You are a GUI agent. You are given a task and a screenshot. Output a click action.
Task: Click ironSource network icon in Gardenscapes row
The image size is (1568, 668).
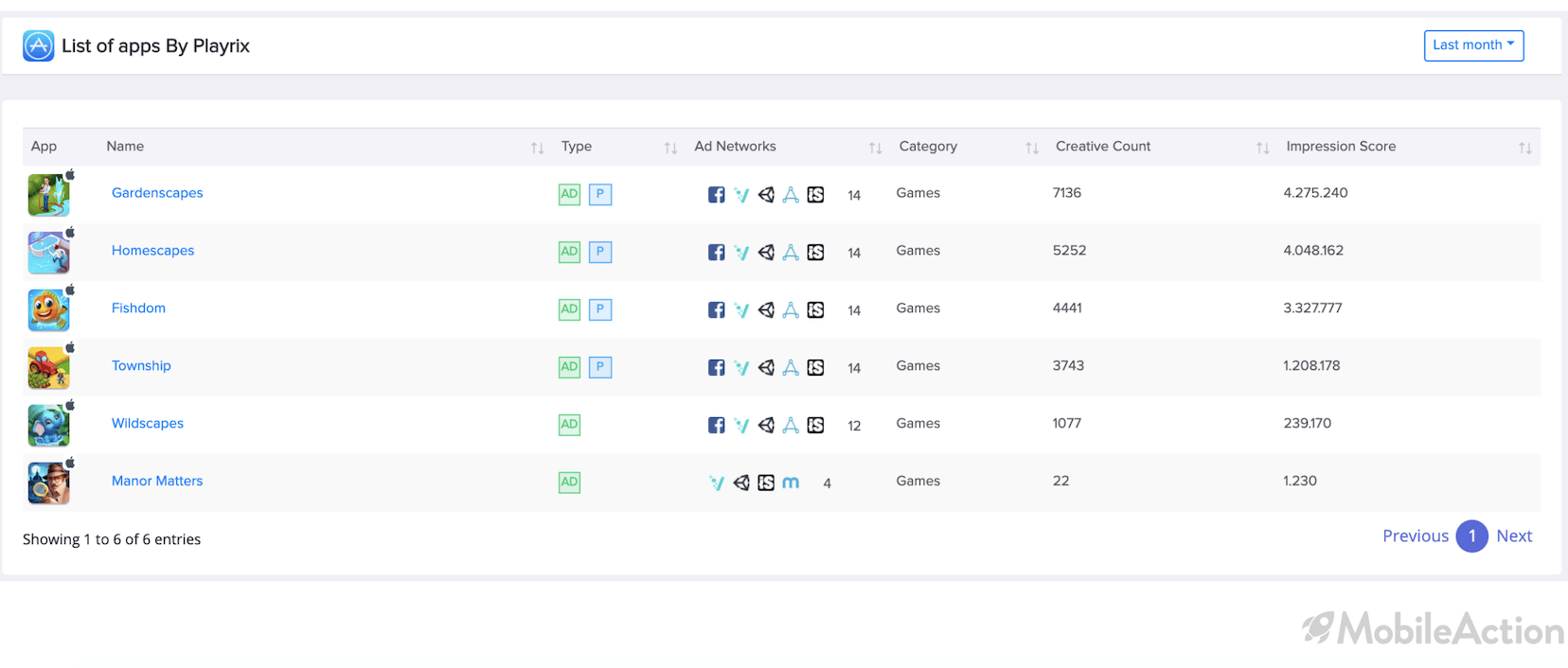point(815,195)
